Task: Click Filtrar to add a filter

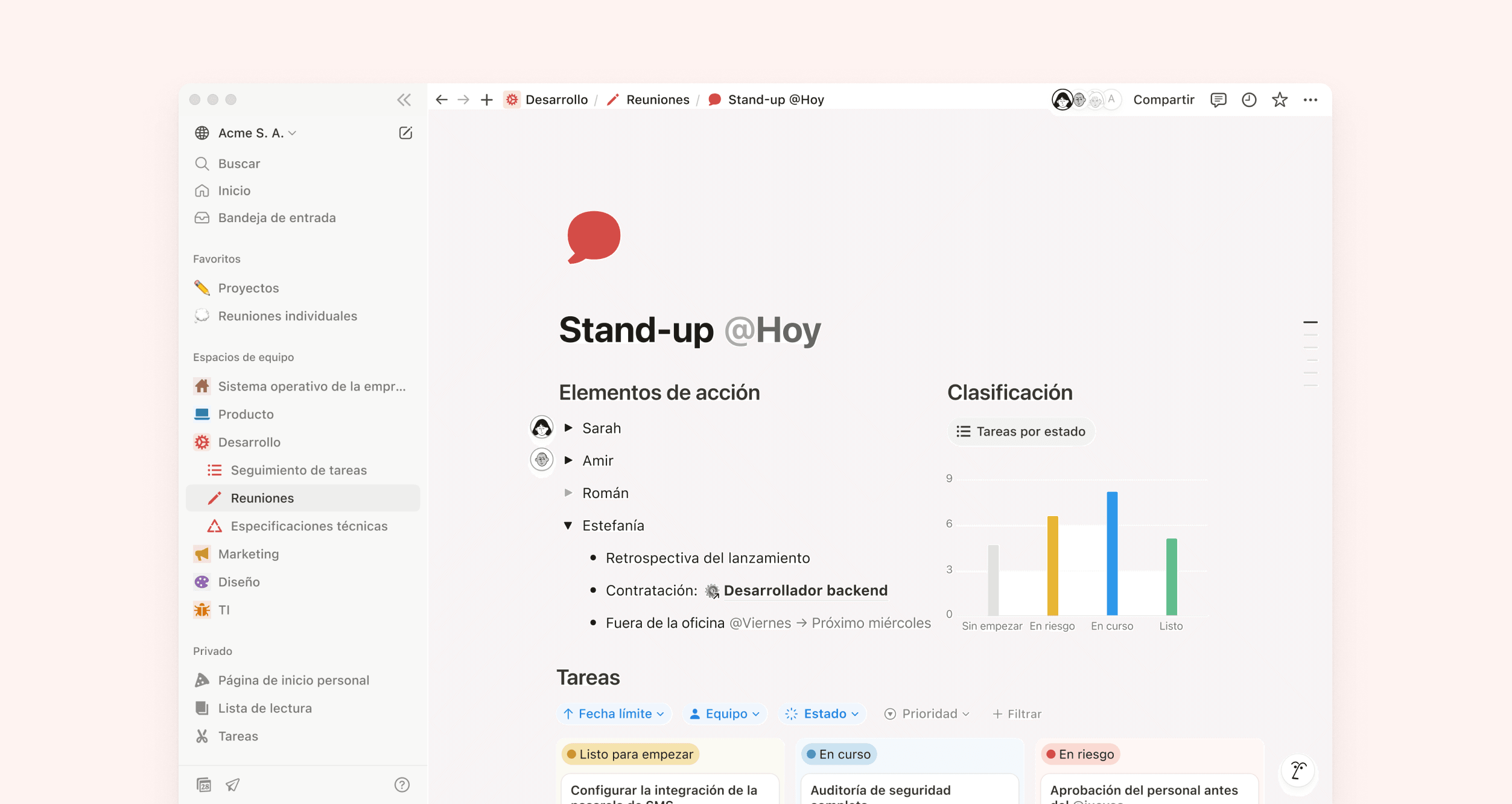Action: (1017, 714)
